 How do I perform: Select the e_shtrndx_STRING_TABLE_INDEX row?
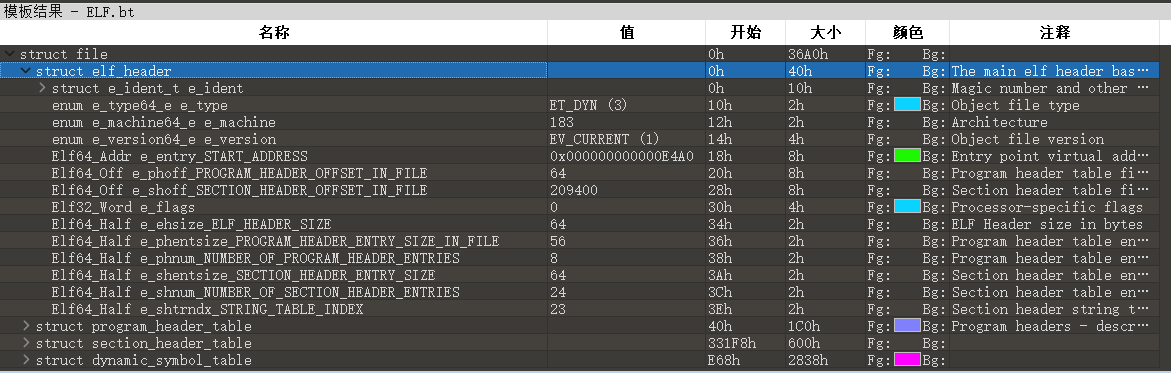click(x=580, y=309)
